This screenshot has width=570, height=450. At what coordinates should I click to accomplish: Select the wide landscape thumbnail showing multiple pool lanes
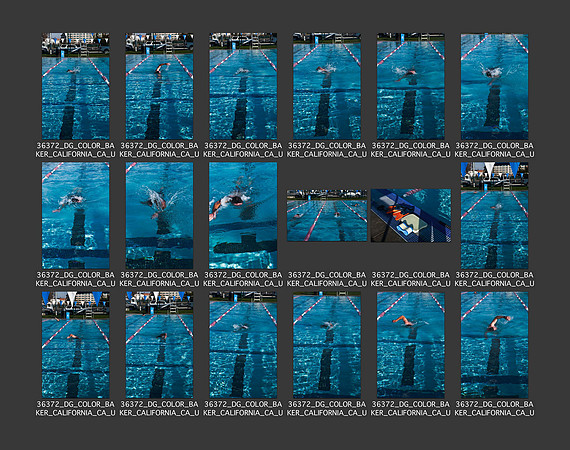coord(327,215)
